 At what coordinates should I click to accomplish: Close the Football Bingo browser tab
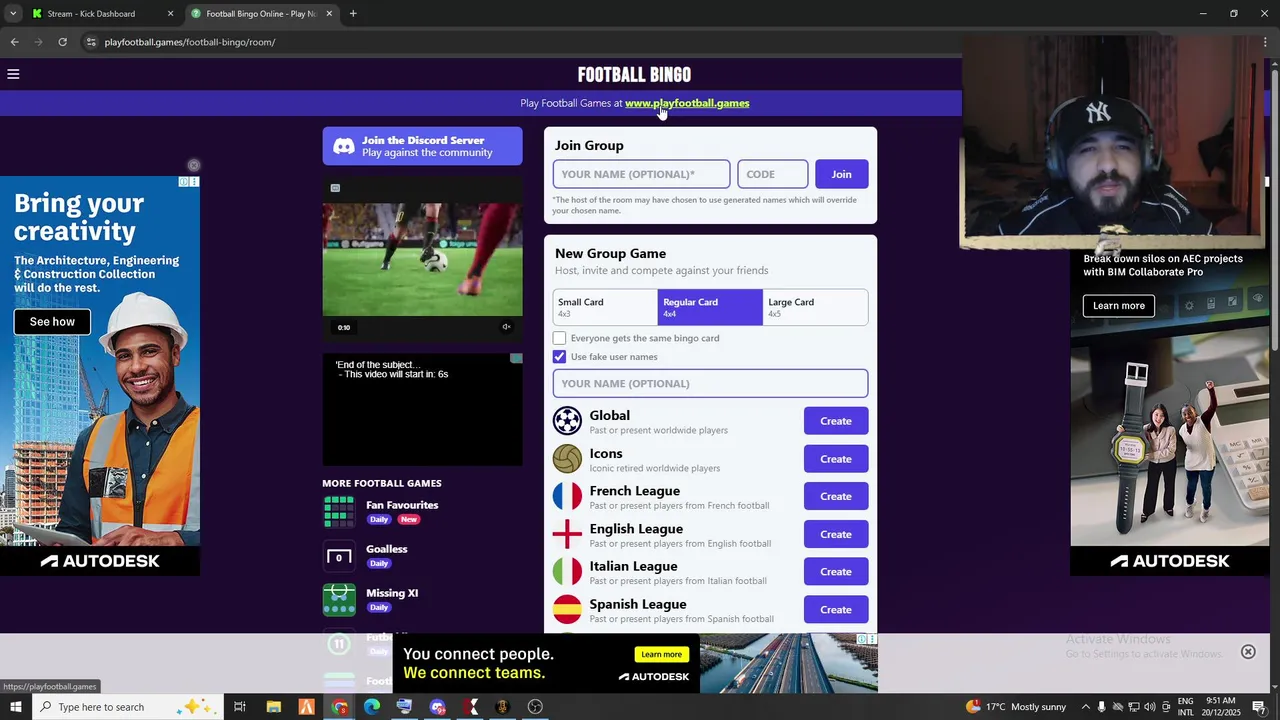(329, 14)
